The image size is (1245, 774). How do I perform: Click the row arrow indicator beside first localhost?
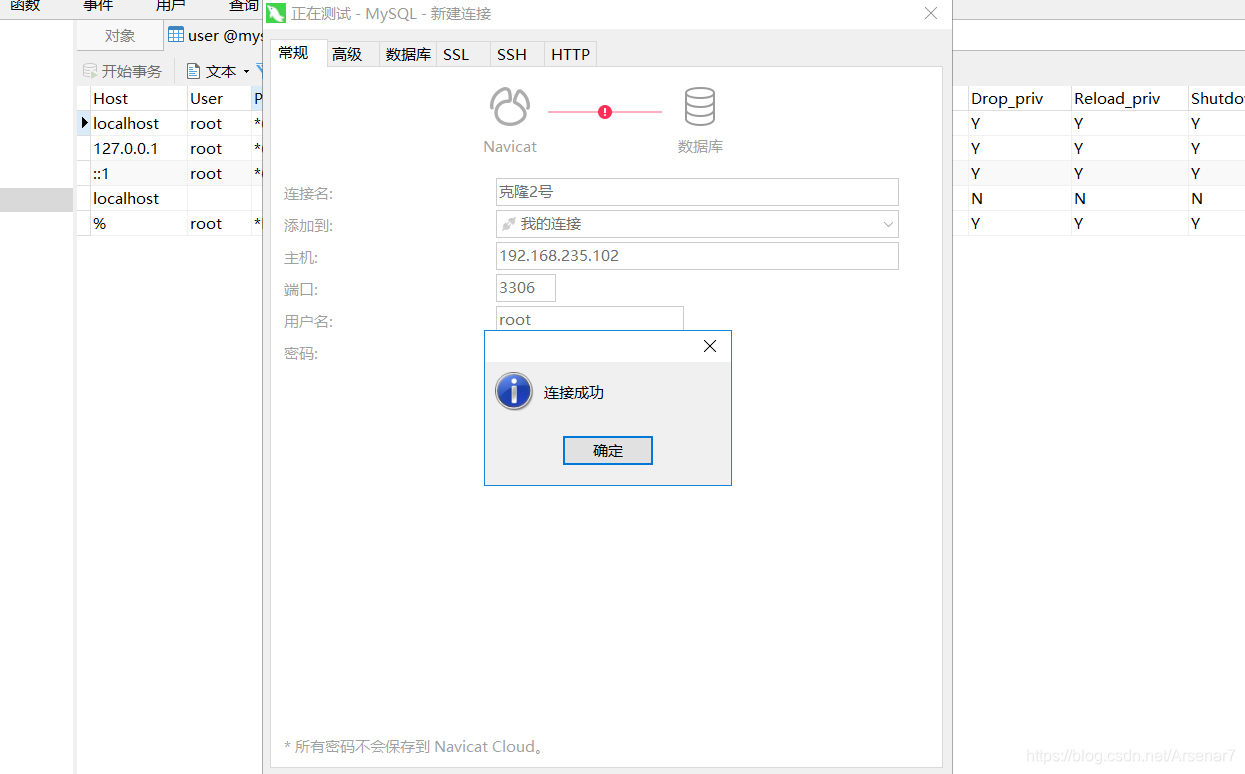[x=84, y=123]
